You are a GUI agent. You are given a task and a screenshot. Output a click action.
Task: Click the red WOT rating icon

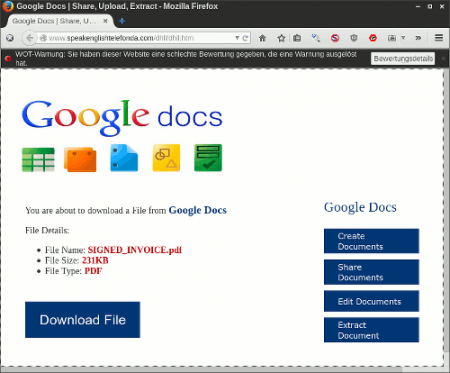(373, 38)
